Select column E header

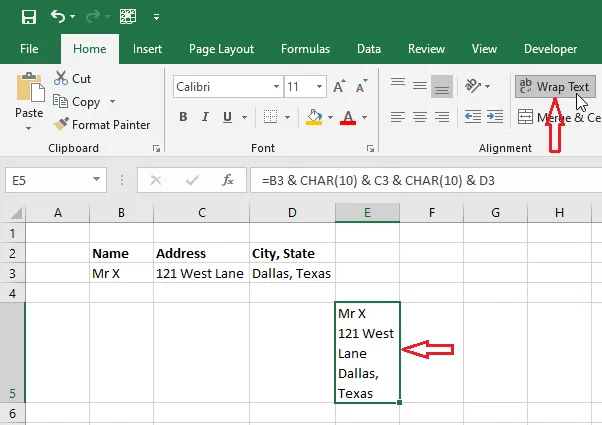pos(367,212)
